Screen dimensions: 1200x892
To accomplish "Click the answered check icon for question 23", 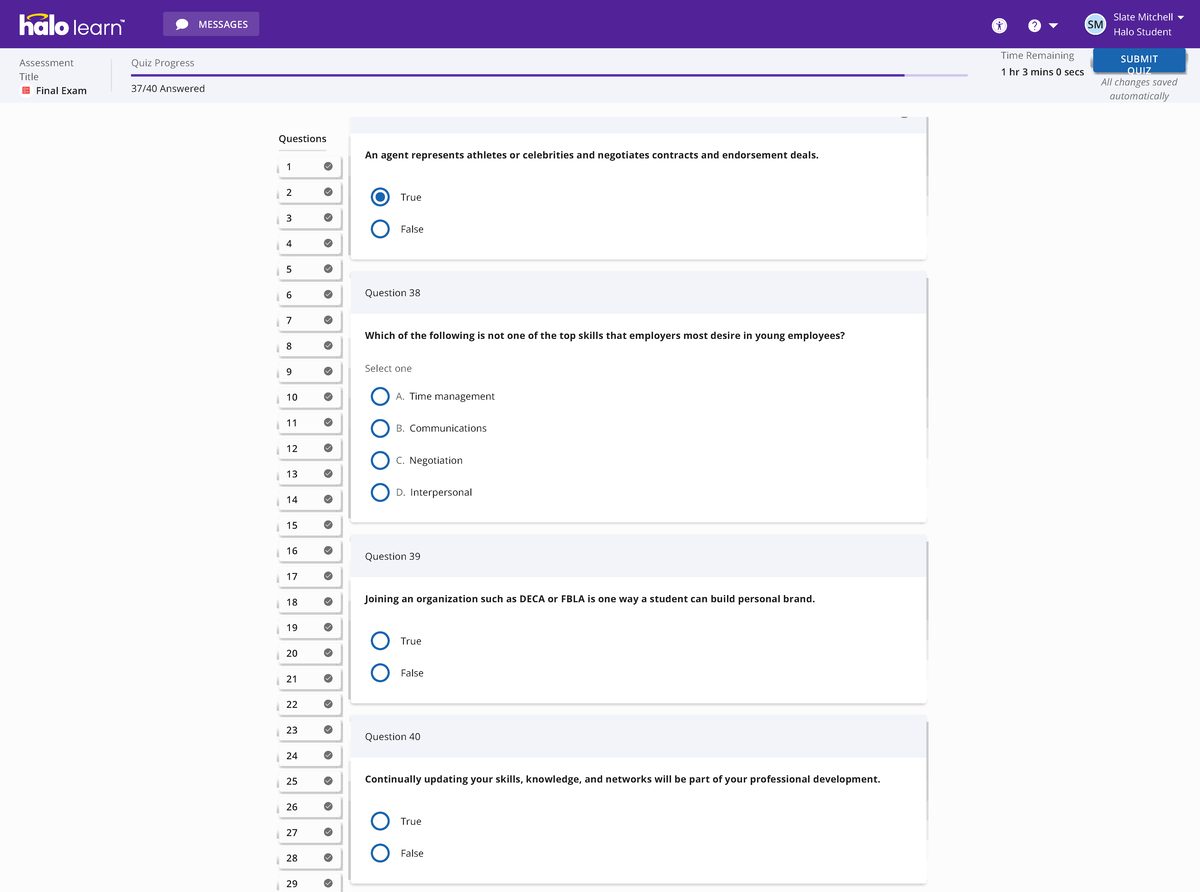I will [x=328, y=730].
